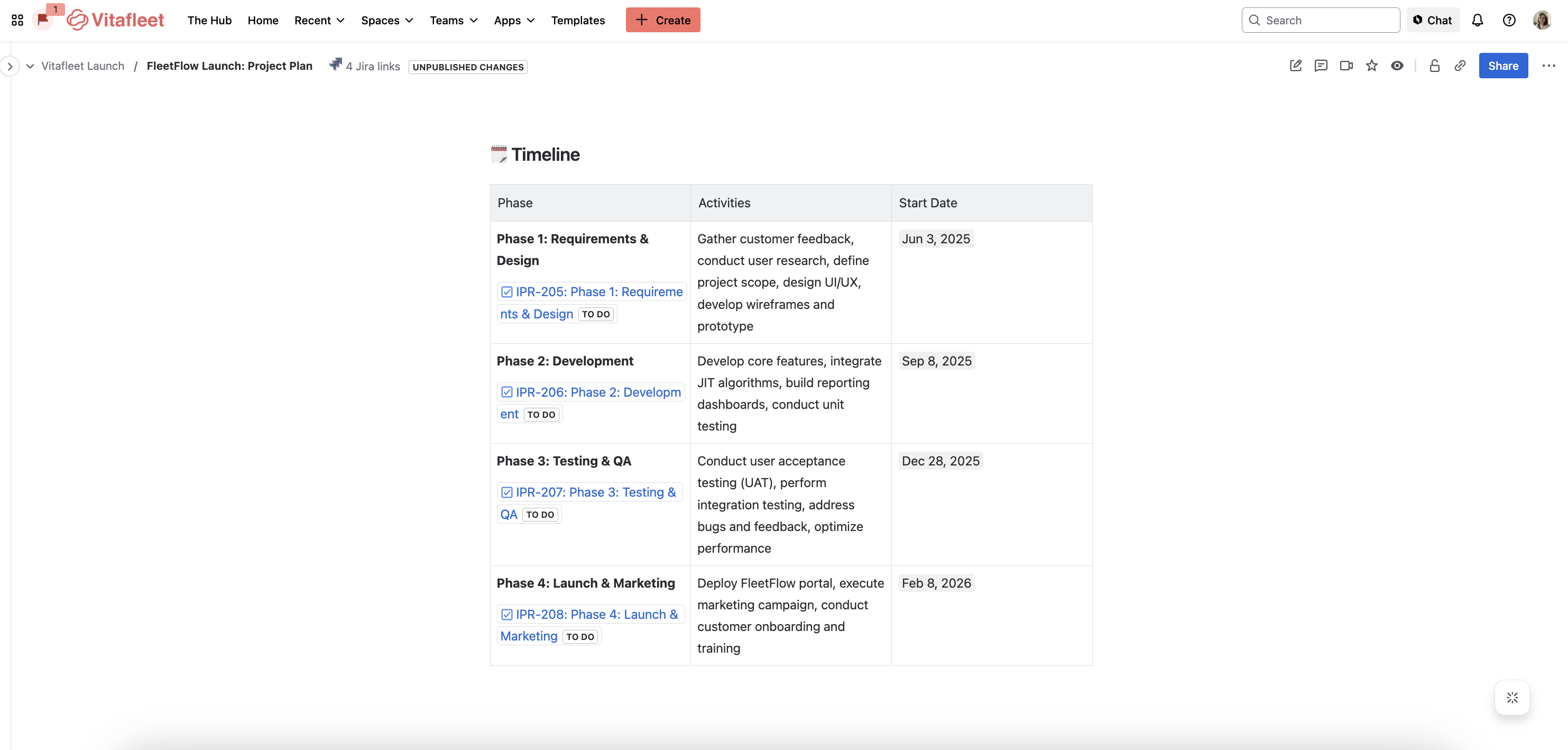Viewport: 1568px width, 750px height.
Task: Edit the page with the pencil icon
Action: point(1295,66)
